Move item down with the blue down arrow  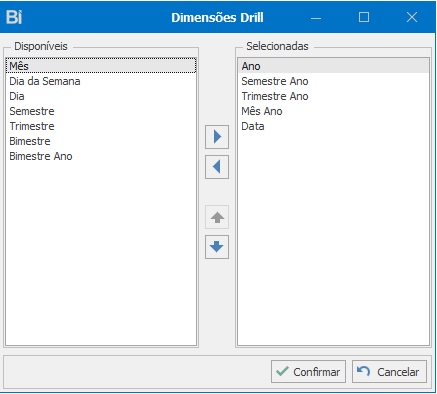tap(217, 247)
